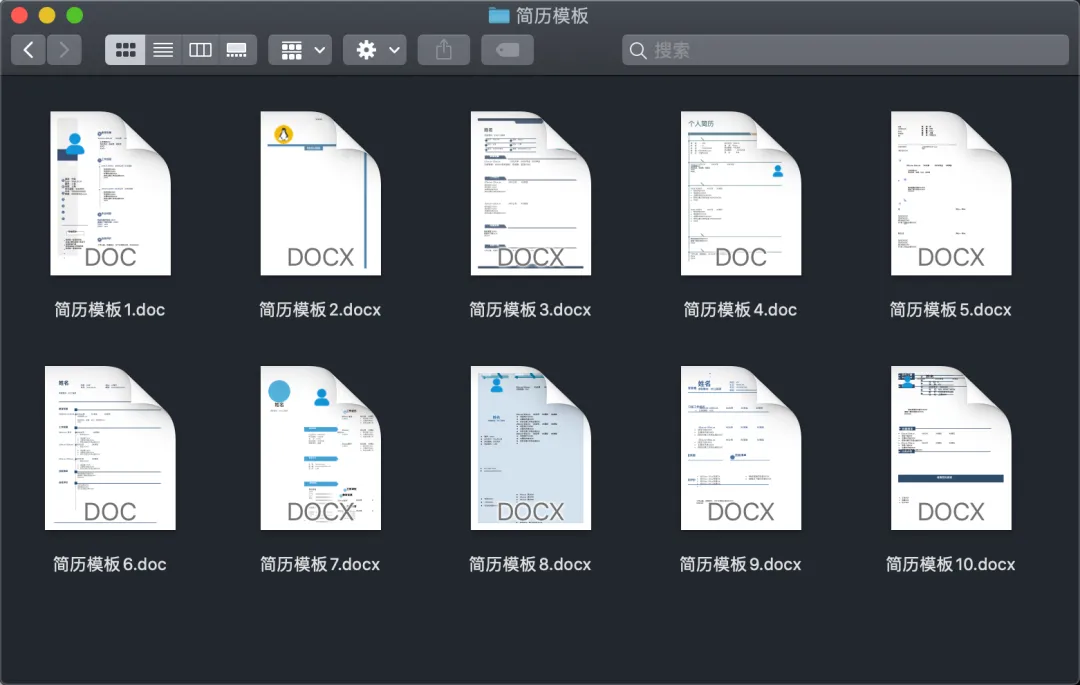Select the 简历模板 10.docx file icon

[x=951, y=448]
